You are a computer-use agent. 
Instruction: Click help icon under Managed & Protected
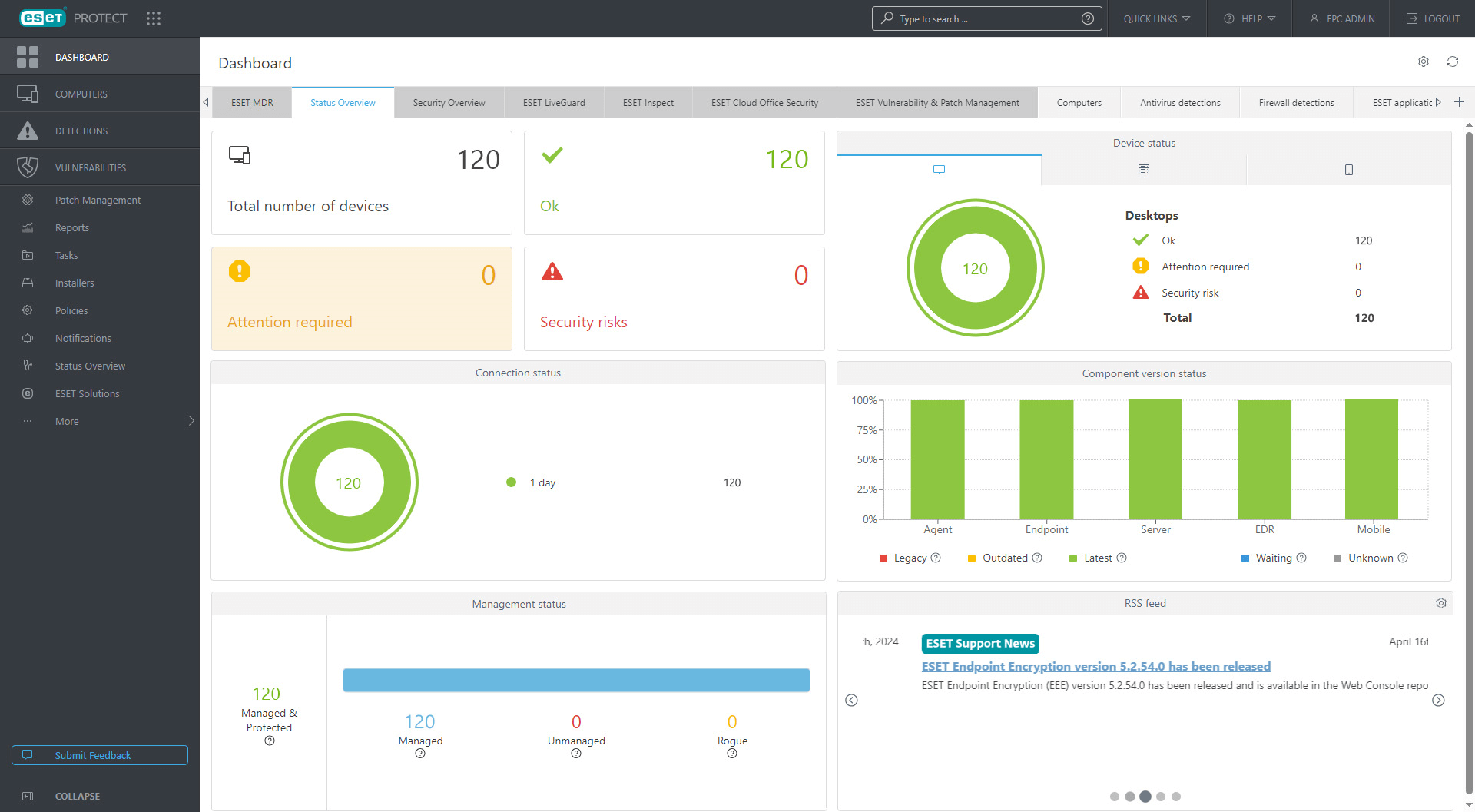[x=270, y=741]
